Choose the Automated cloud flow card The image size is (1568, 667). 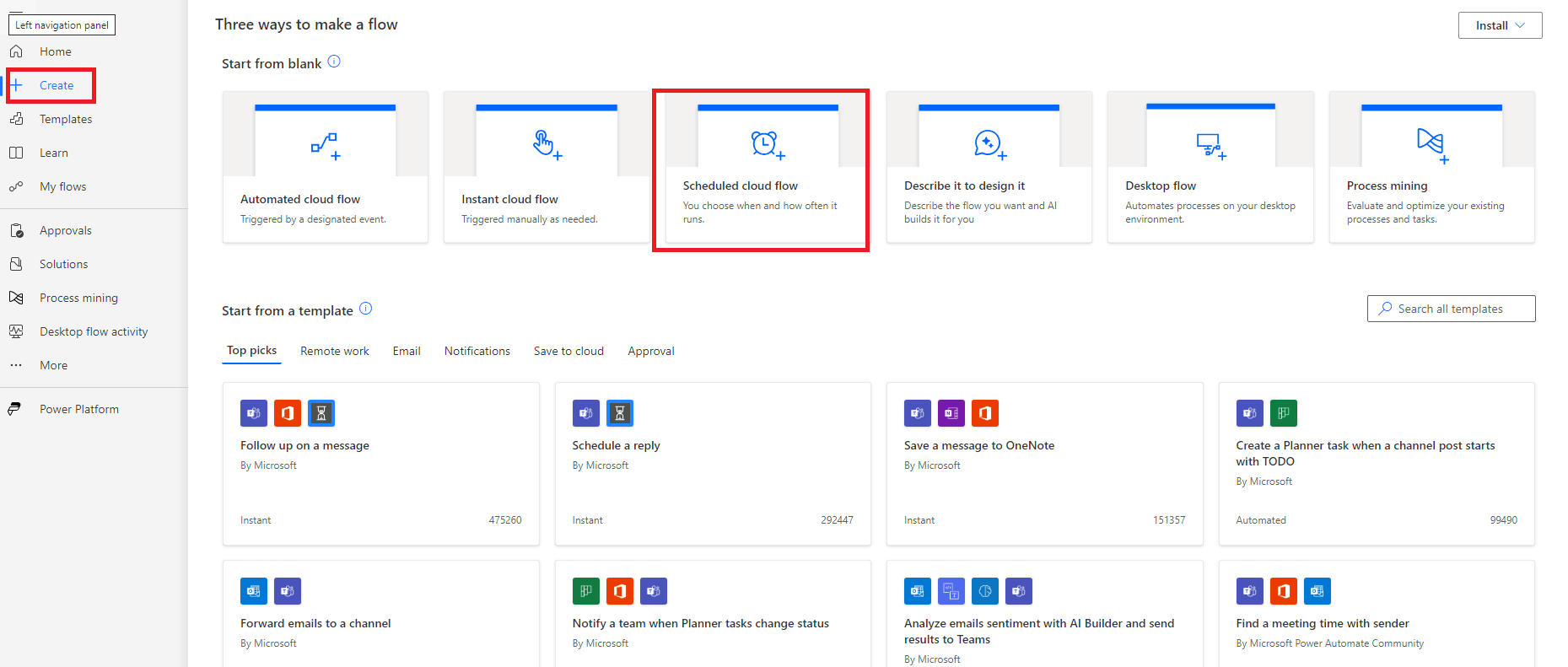click(x=326, y=167)
